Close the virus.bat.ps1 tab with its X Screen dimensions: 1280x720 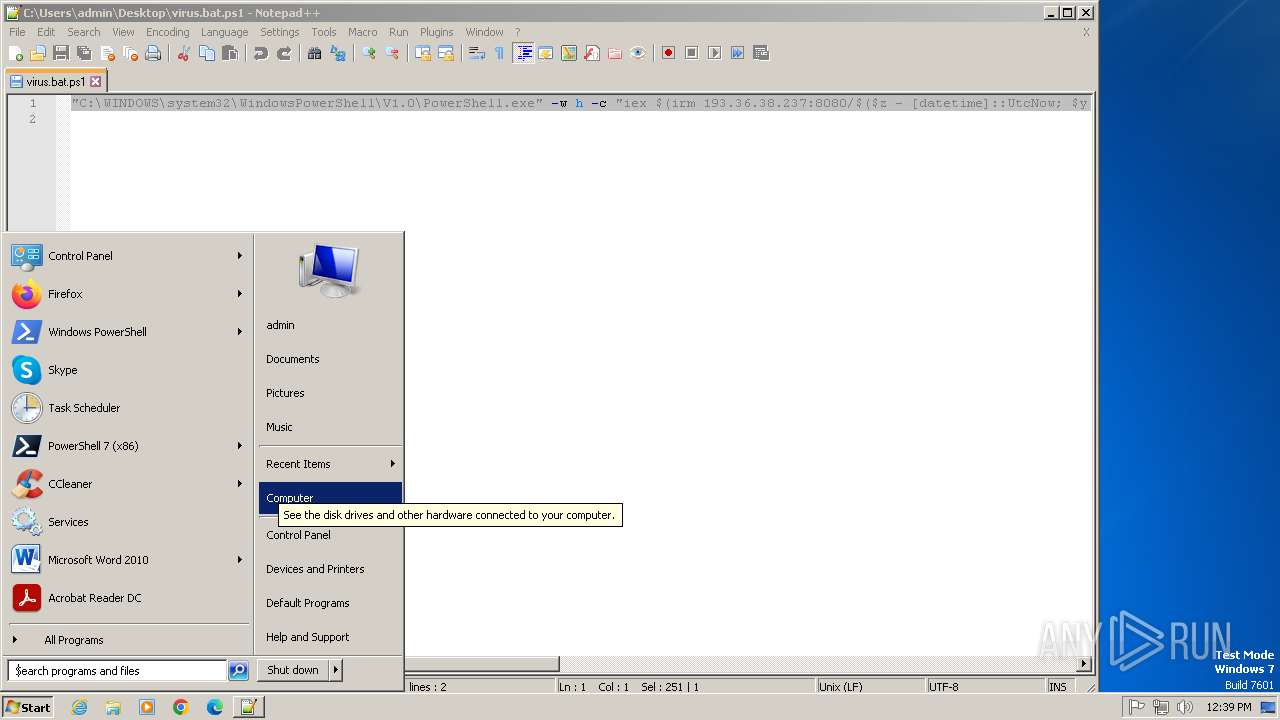pos(96,82)
